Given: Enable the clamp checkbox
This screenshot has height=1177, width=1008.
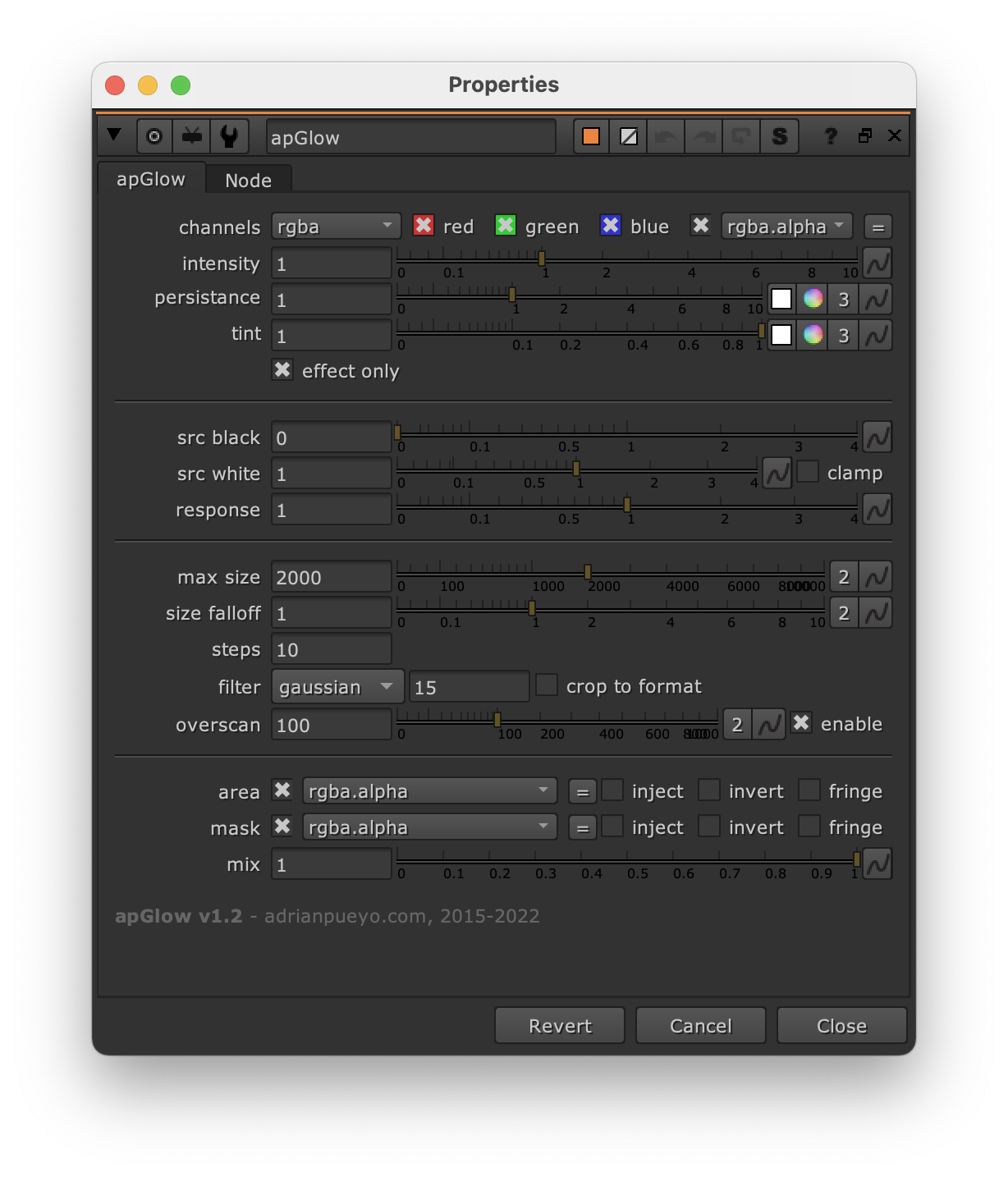Looking at the screenshot, I should tap(808, 473).
